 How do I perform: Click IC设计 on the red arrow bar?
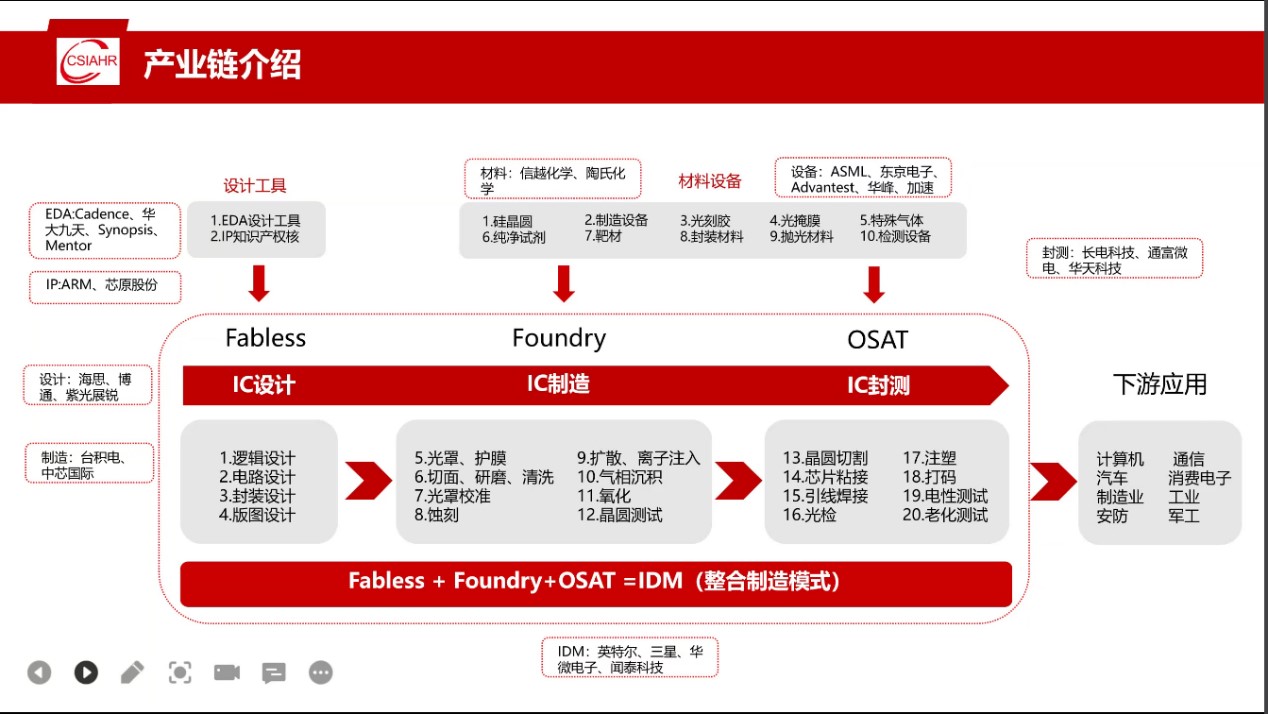click(264, 385)
